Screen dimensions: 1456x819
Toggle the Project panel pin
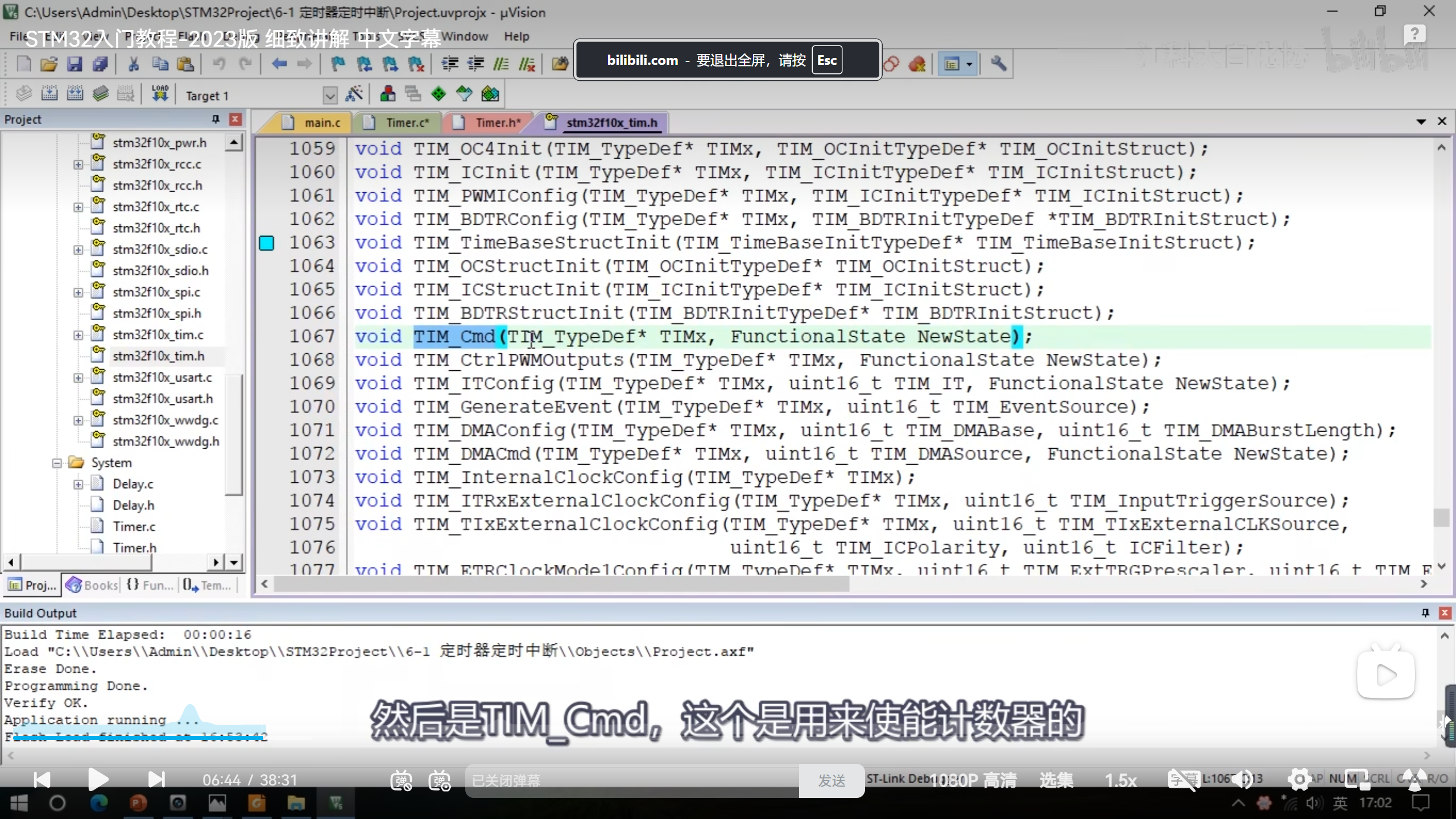point(216,119)
